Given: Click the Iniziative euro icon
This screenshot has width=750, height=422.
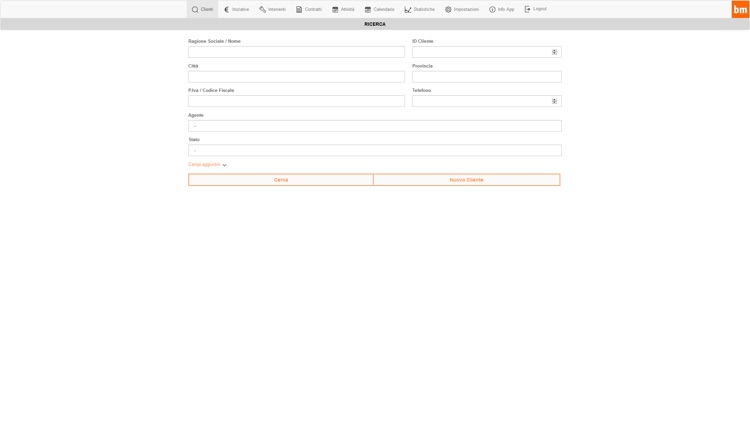Looking at the screenshot, I should tap(227, 10).
